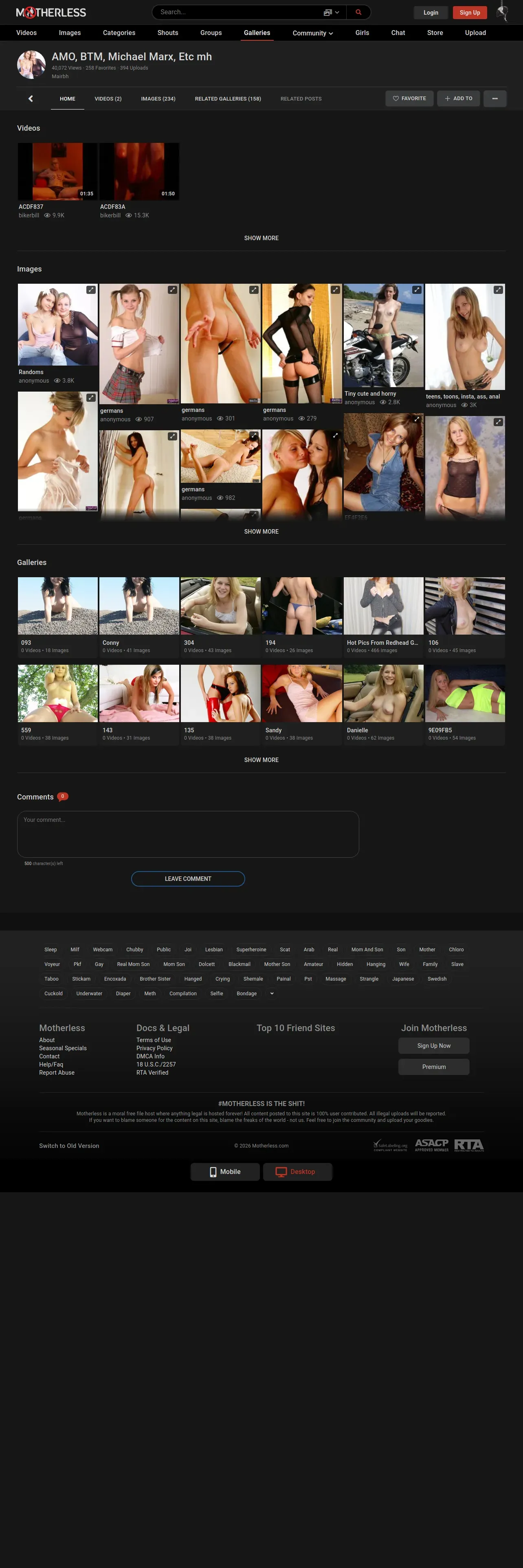Open the Motherless logo home link
523x1568 pixels.
[51, 12]
